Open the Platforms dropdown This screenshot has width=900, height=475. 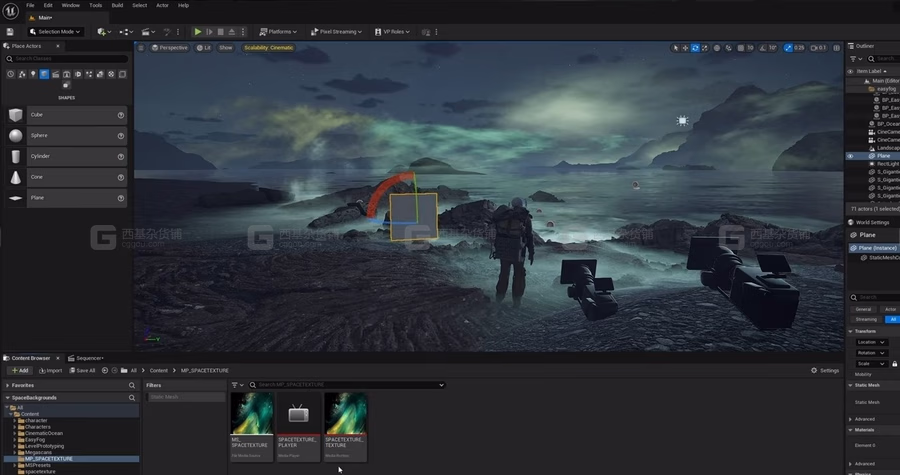click(278, 32)
